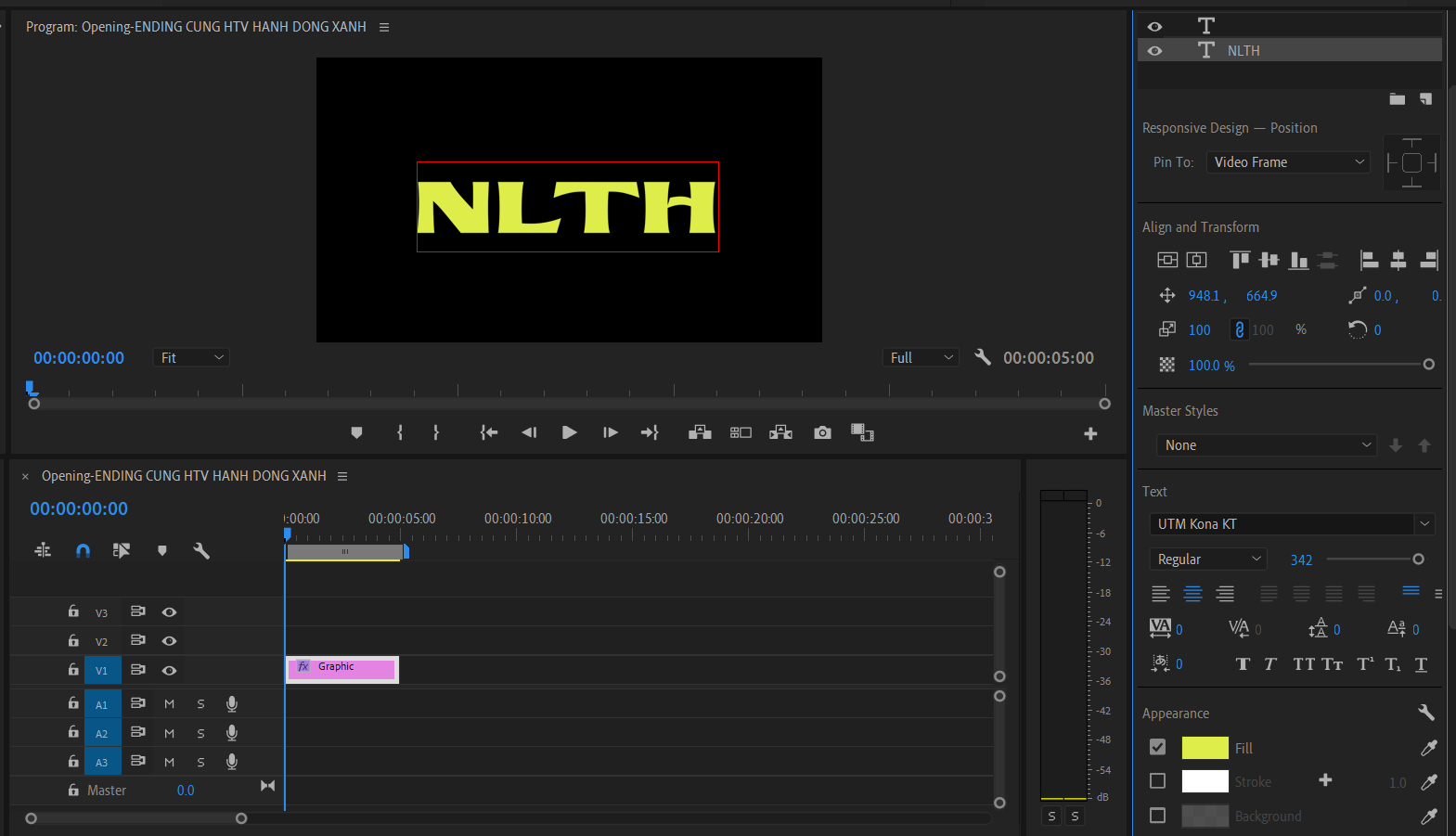Open Stroke white color swatch

click(1205, 781)
